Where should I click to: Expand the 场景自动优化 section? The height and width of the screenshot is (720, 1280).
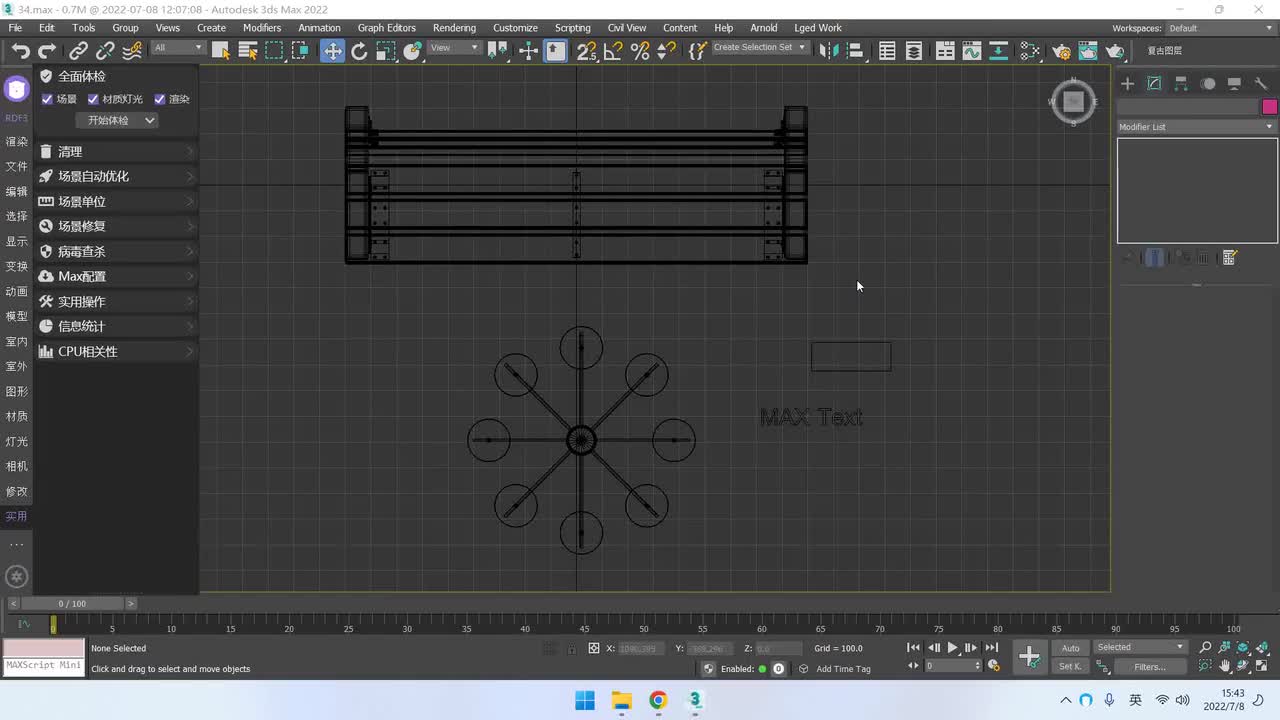click(x=116, y=176)
